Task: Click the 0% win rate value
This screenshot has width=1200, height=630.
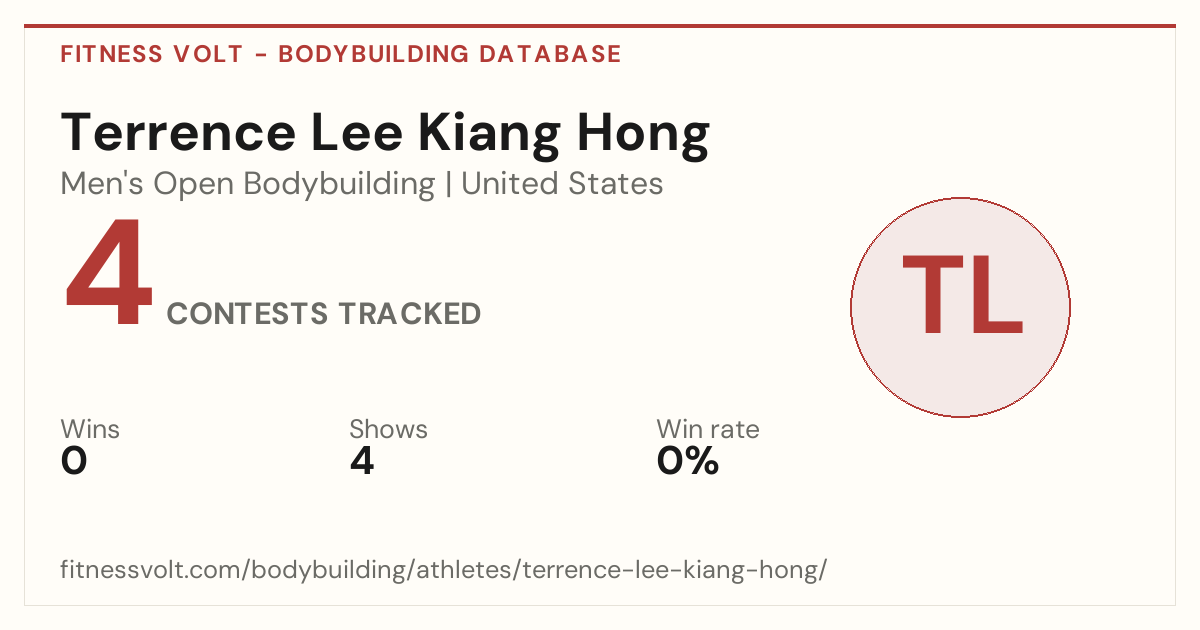Action: 688,461
